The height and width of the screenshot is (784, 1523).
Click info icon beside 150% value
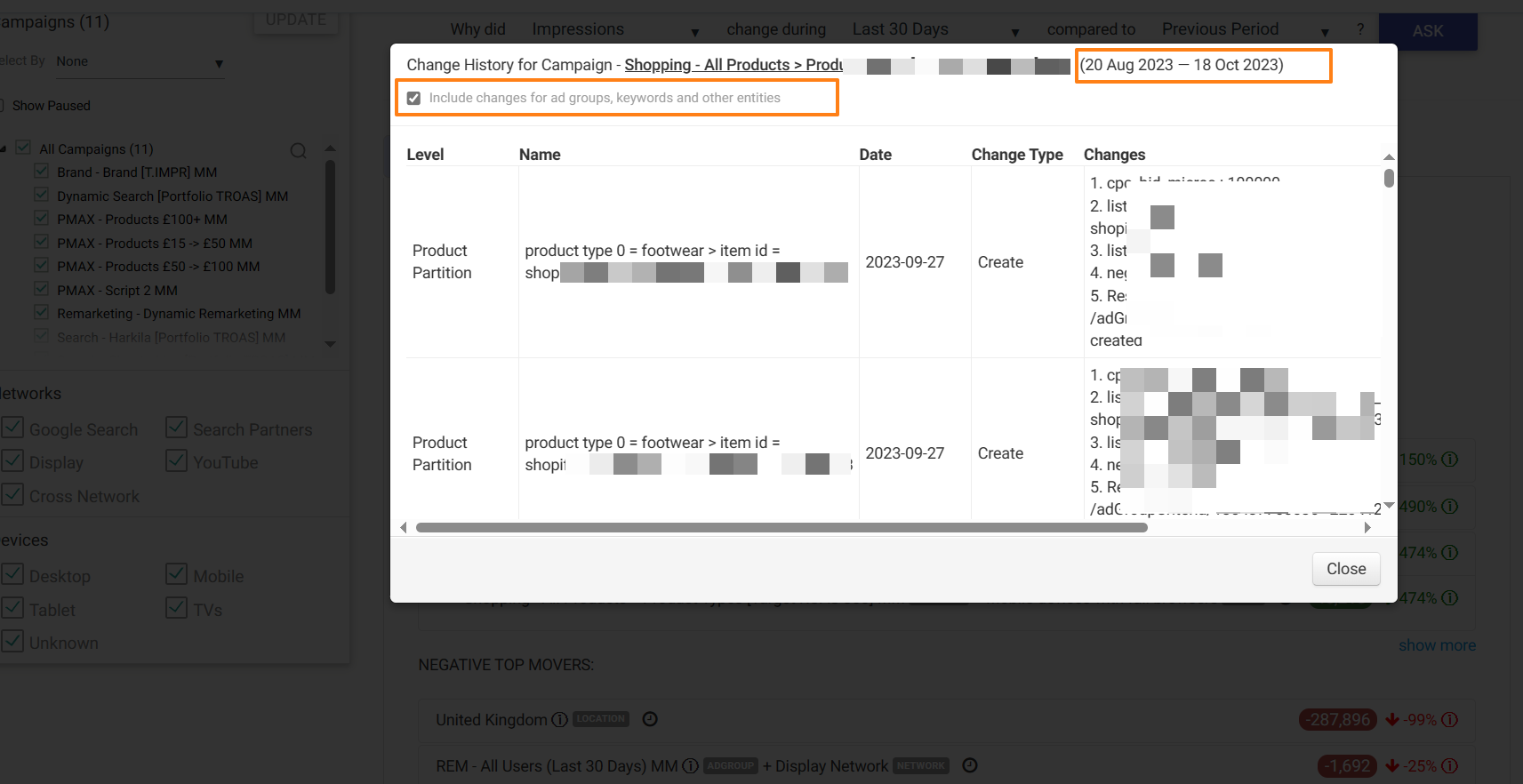point(1450,460)
